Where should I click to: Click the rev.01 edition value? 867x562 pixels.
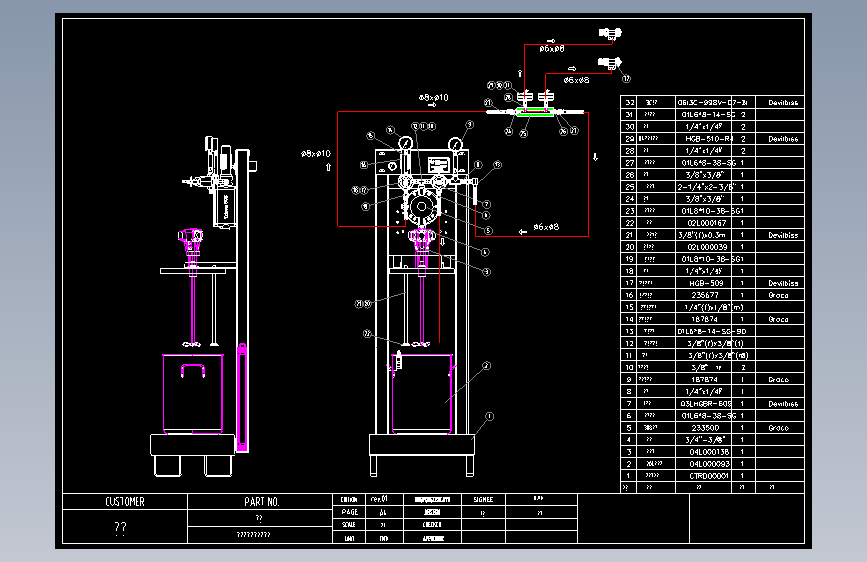coord(379,499)
